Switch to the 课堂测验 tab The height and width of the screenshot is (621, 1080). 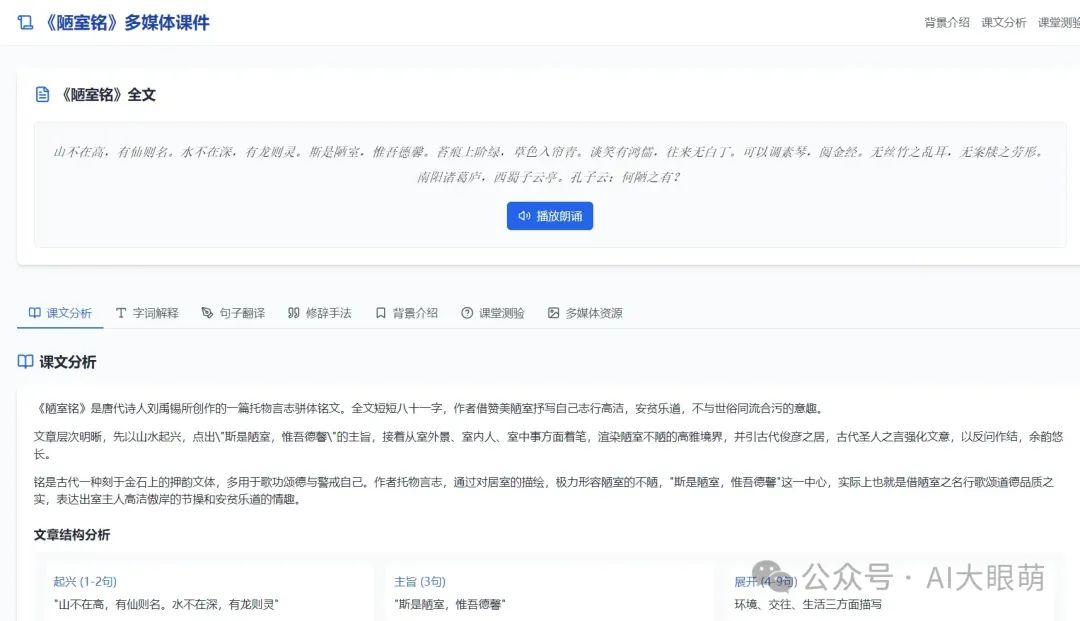coord(493,313)
